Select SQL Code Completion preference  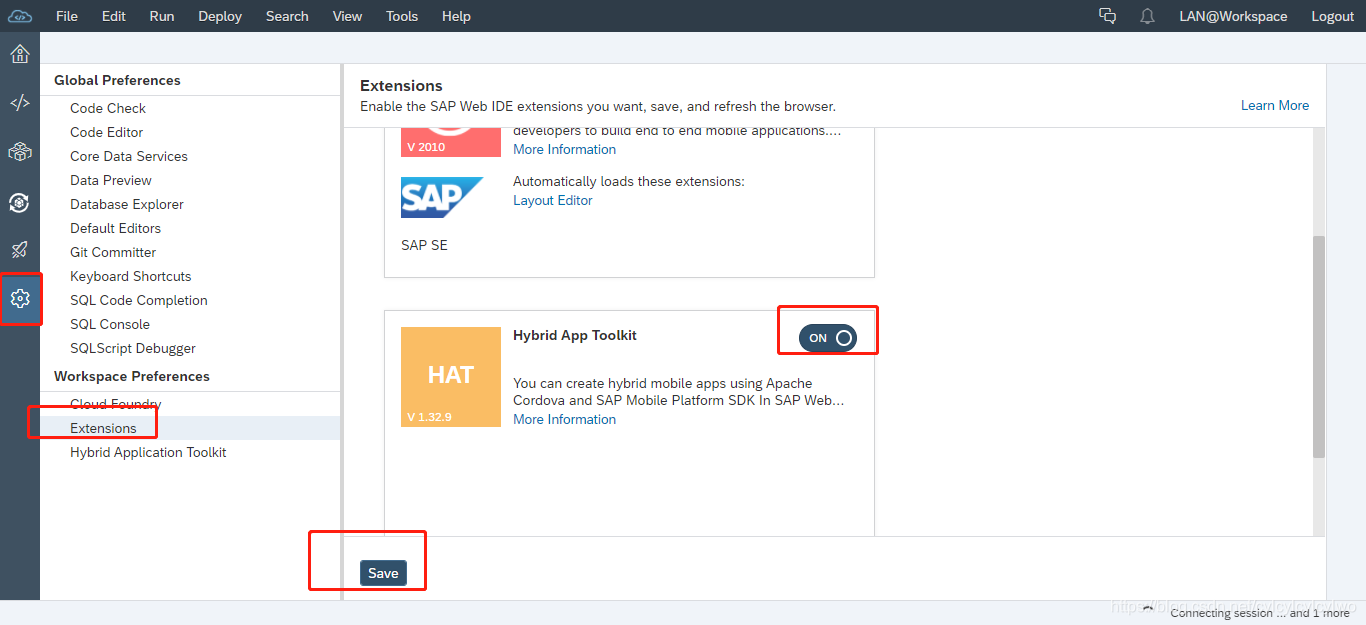point(139,300)
